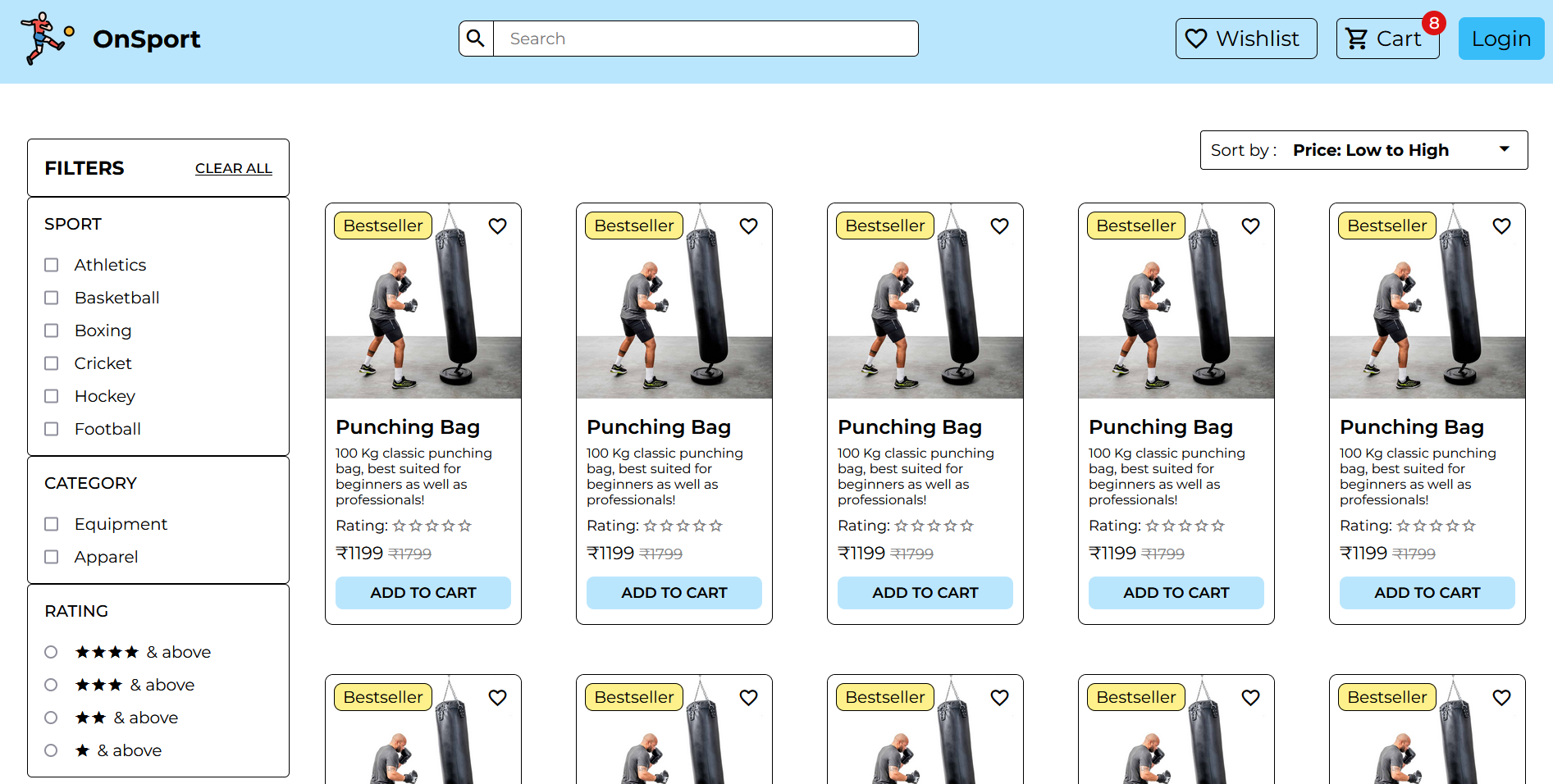The image size is (1553, 784).
Task: Click CLEAR ALL filters link
Action: pyautogui.click(x=234, y=168)
